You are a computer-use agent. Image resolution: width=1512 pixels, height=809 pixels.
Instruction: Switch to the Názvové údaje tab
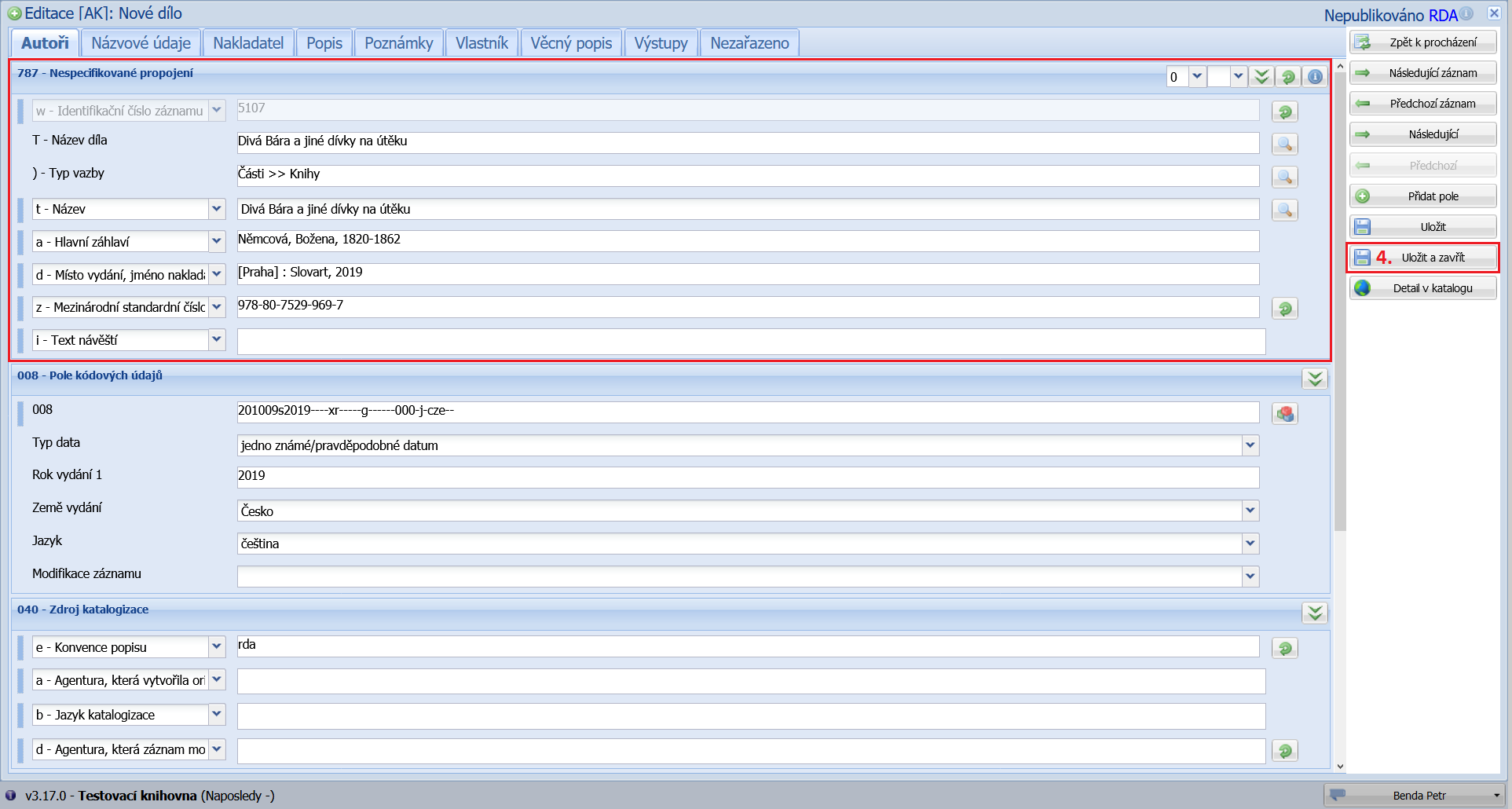tap(141, 43)
